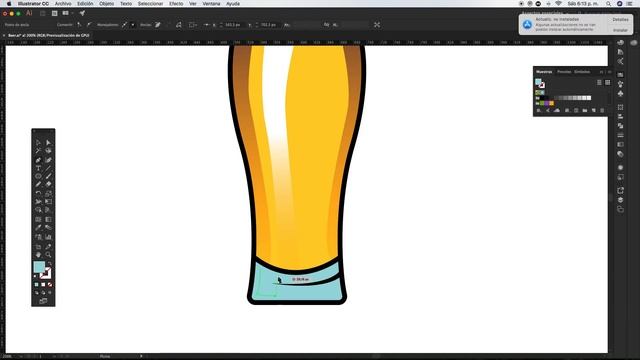The width and height of the screenshot is (640, 360).
Task: Click the Beer.ai document tab
Action: pos(48,36)
